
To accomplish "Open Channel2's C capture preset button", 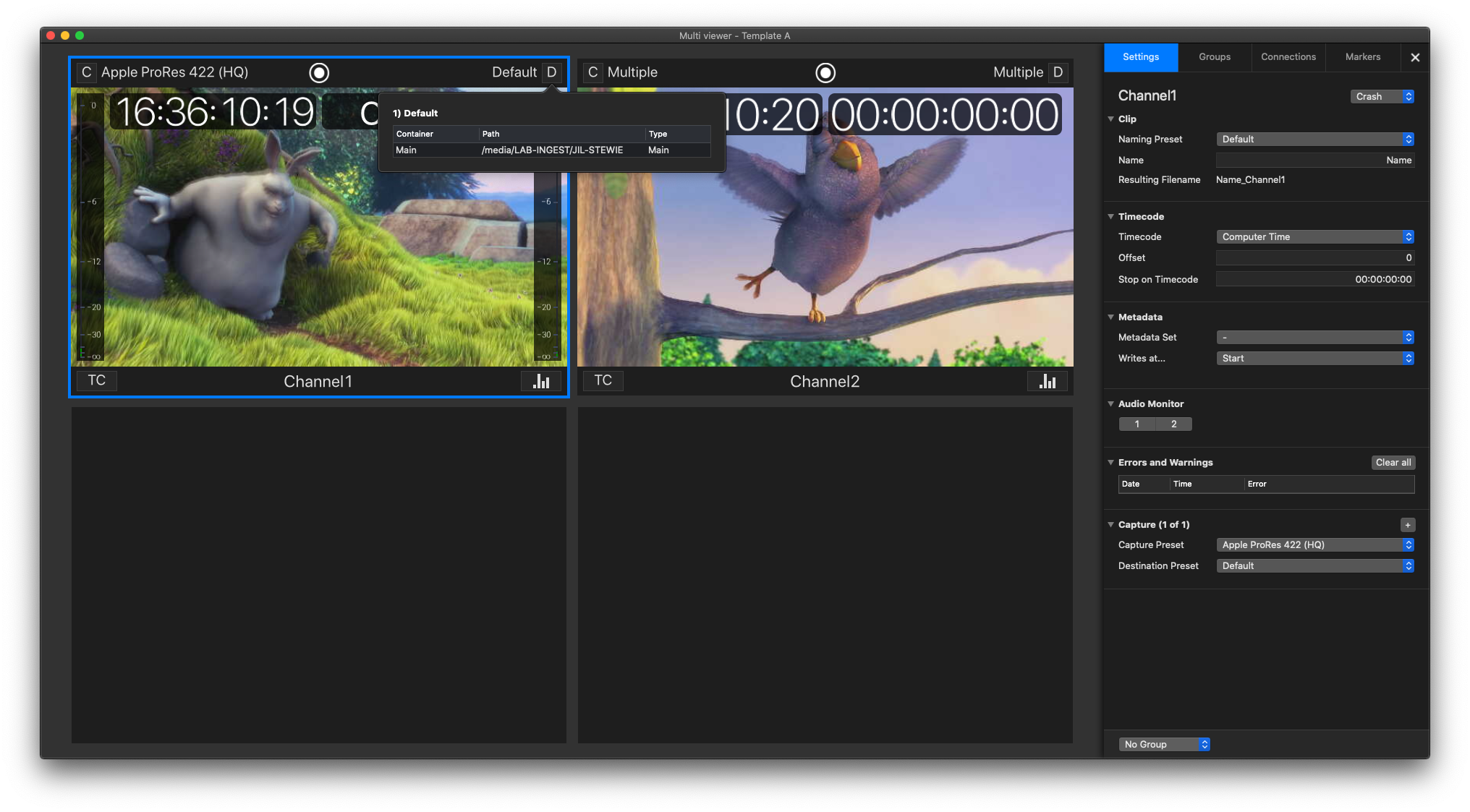I will click(x=593, y=72).
